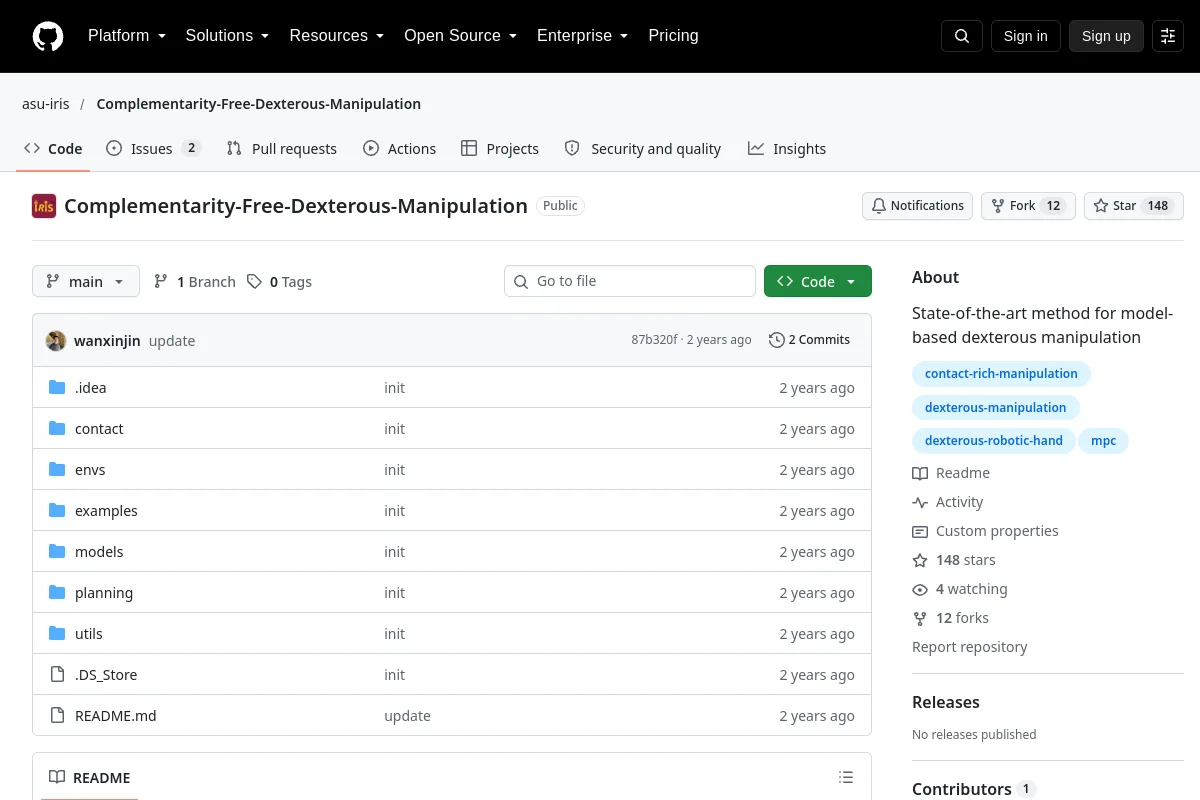The height and width of the screenshot is (800, 1200).
Task: Click the Fork 12 button
Action: 1028,206
